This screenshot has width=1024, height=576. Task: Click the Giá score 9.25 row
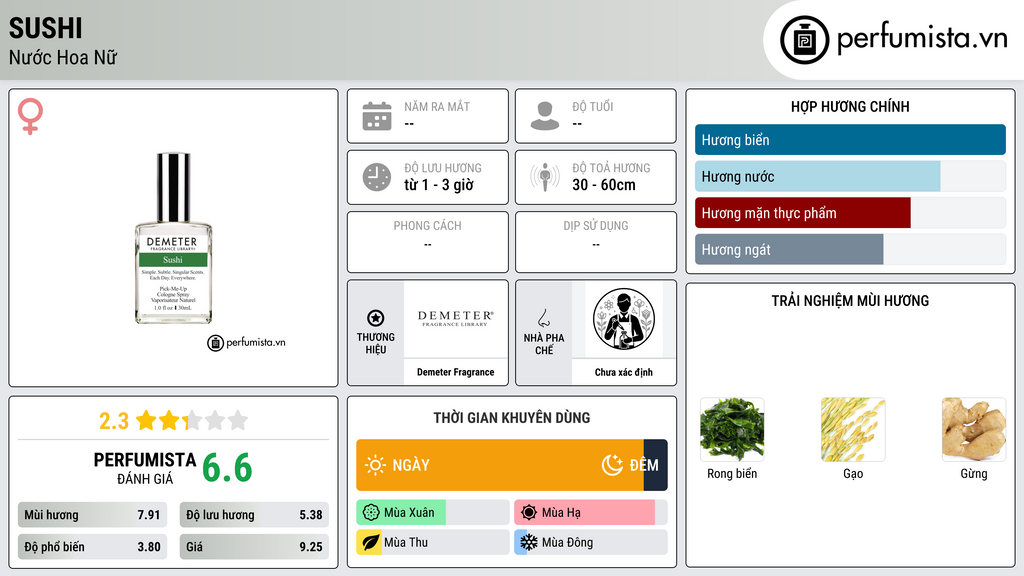coord(254,547)
